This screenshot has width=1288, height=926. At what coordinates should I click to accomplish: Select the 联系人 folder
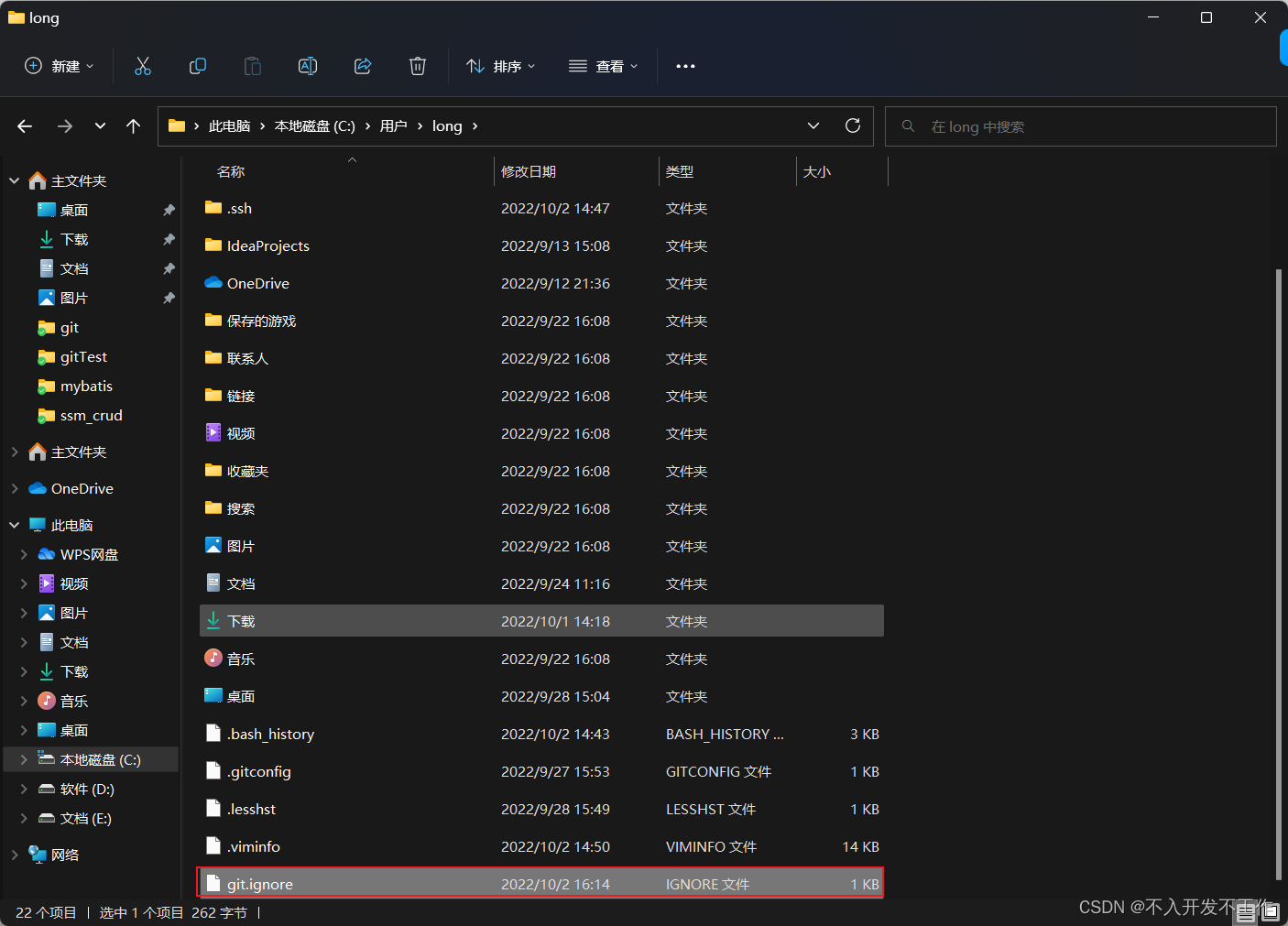541,358
